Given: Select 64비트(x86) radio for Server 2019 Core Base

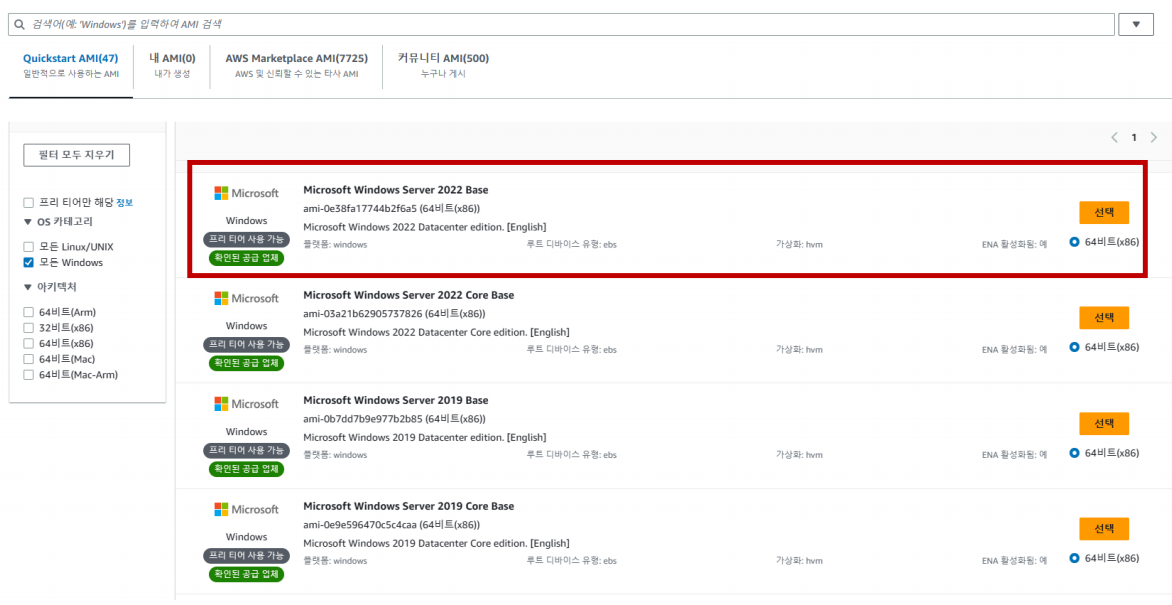Looking at the screenshot, I should (x=1075, y=558).
